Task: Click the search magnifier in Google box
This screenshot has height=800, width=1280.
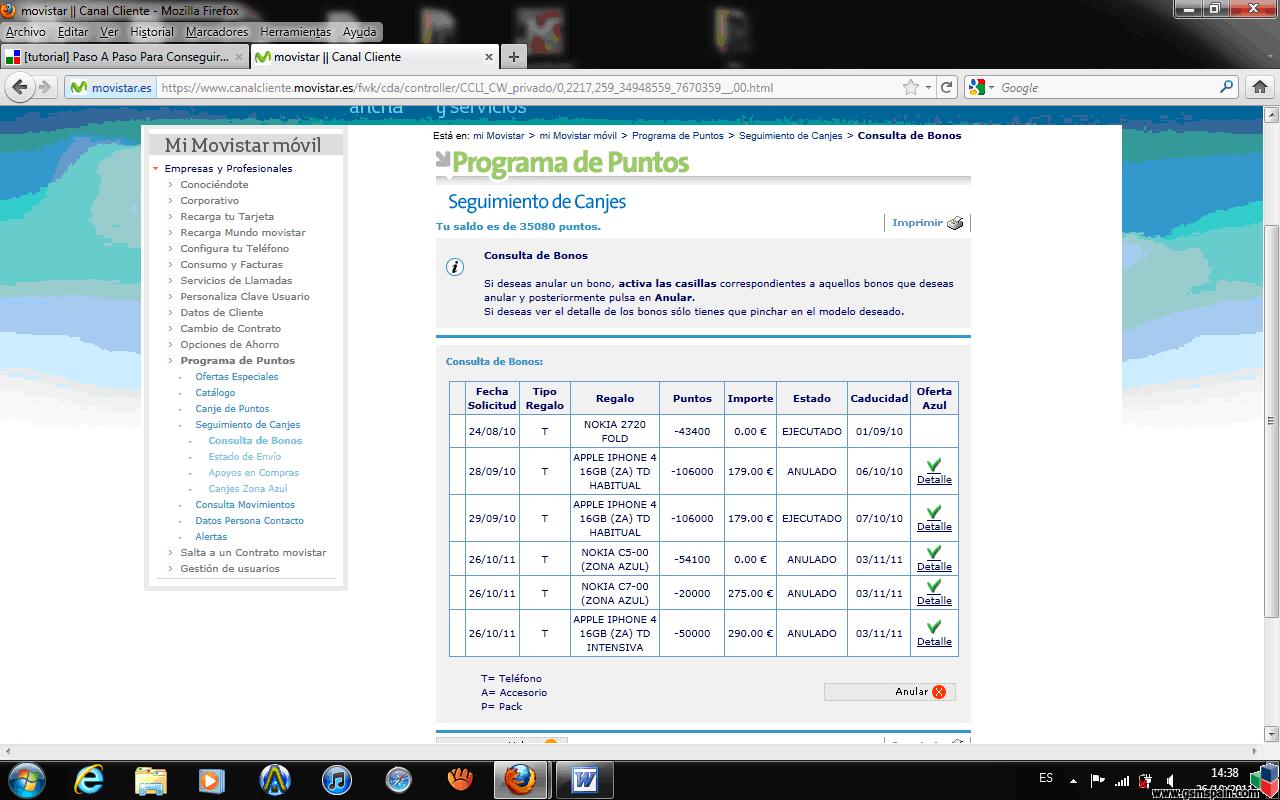Action: tap(1227, 87)
